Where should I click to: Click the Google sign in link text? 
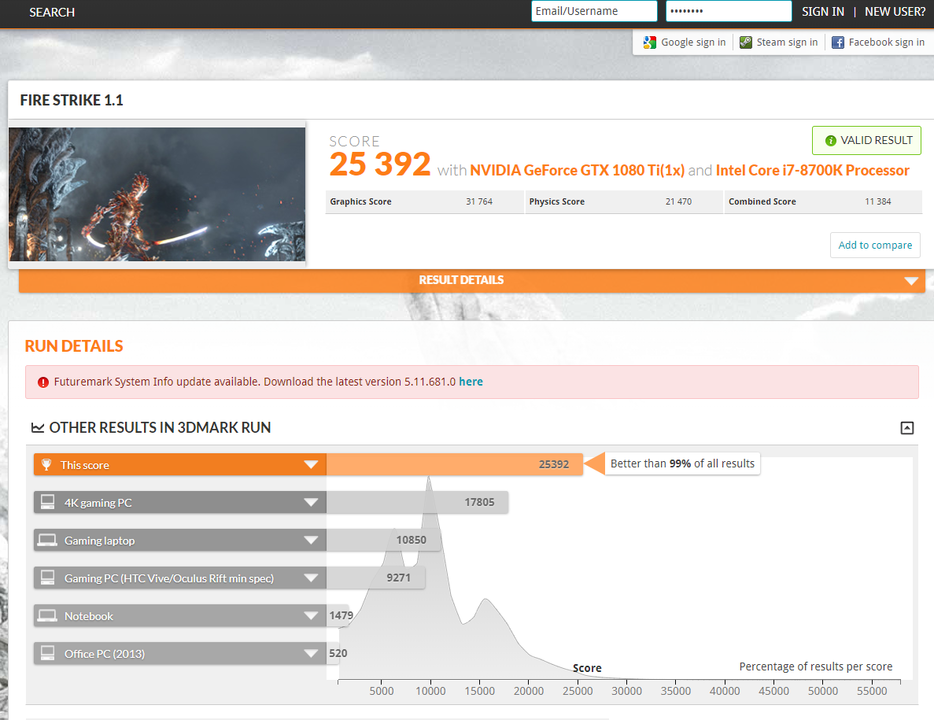pyautogui.click(x=693, y=42)
